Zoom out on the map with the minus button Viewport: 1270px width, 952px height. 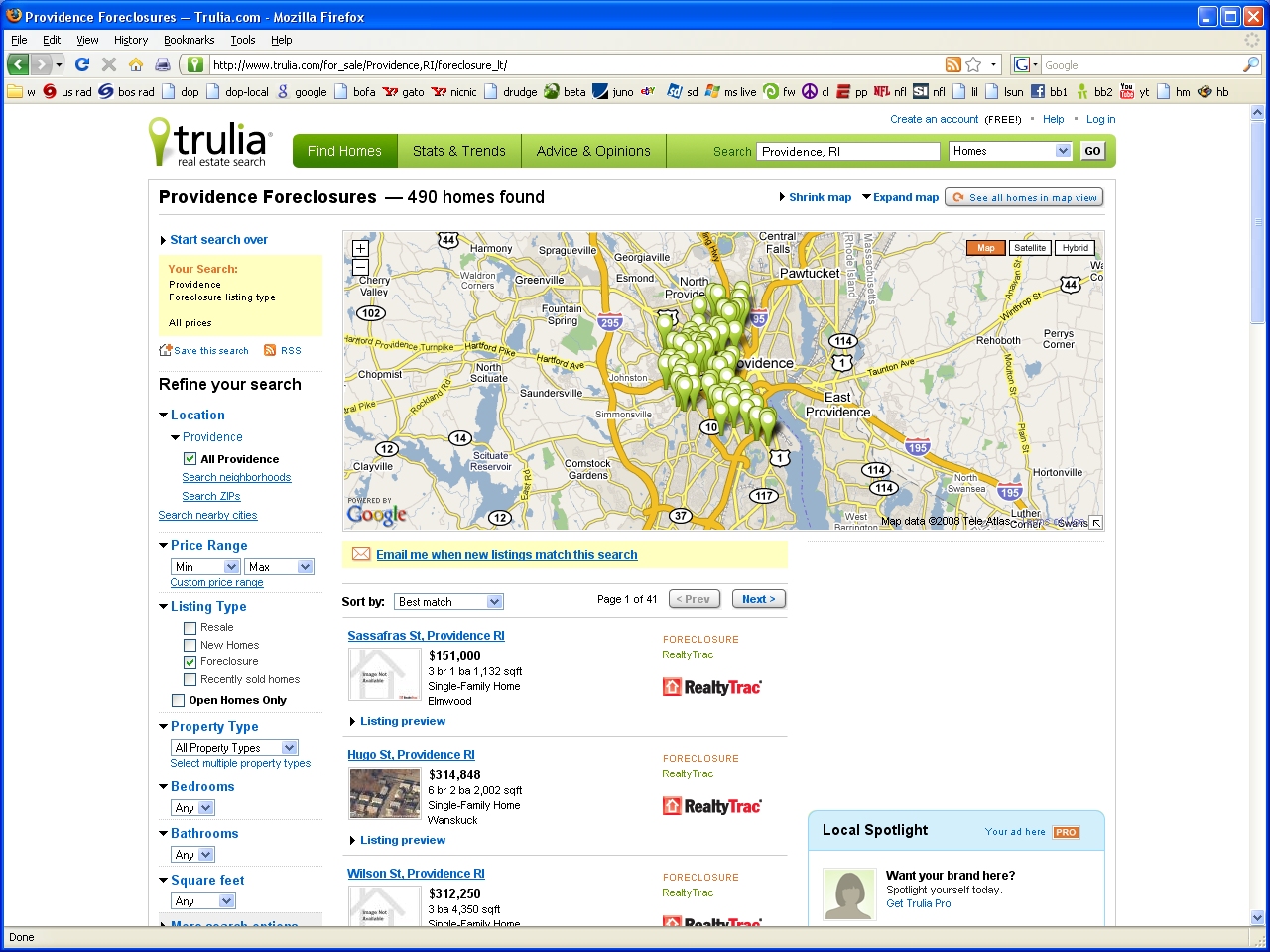[x=360, y=267]
